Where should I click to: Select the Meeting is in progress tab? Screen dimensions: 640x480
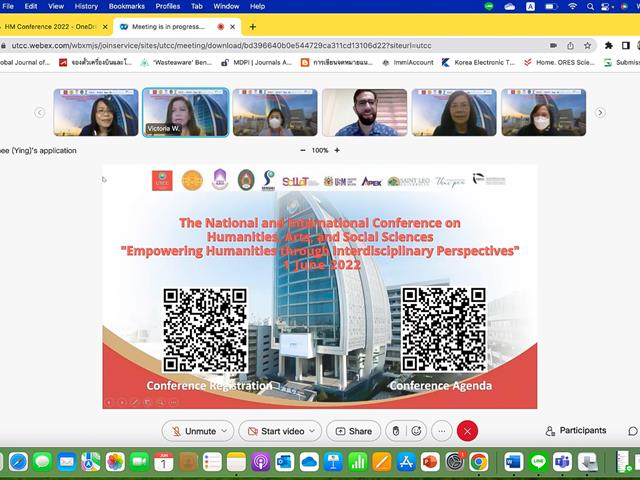168,27
